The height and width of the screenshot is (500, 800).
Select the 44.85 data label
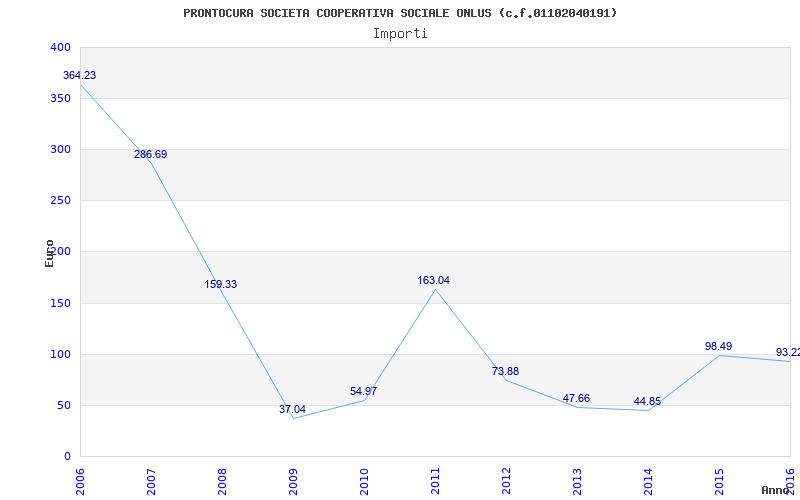pos(647,402)
